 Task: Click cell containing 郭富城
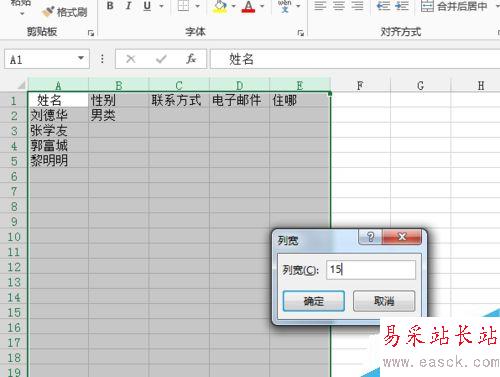[x=58, y=146]
